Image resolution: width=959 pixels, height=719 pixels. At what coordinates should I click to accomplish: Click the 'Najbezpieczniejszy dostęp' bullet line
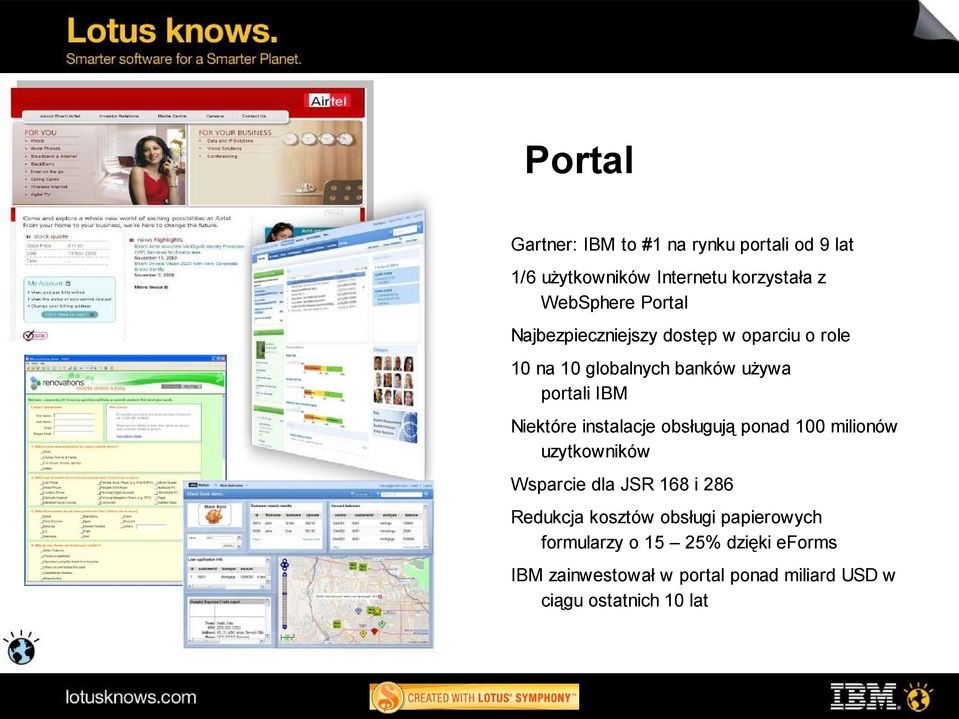[x=680, y=336]
